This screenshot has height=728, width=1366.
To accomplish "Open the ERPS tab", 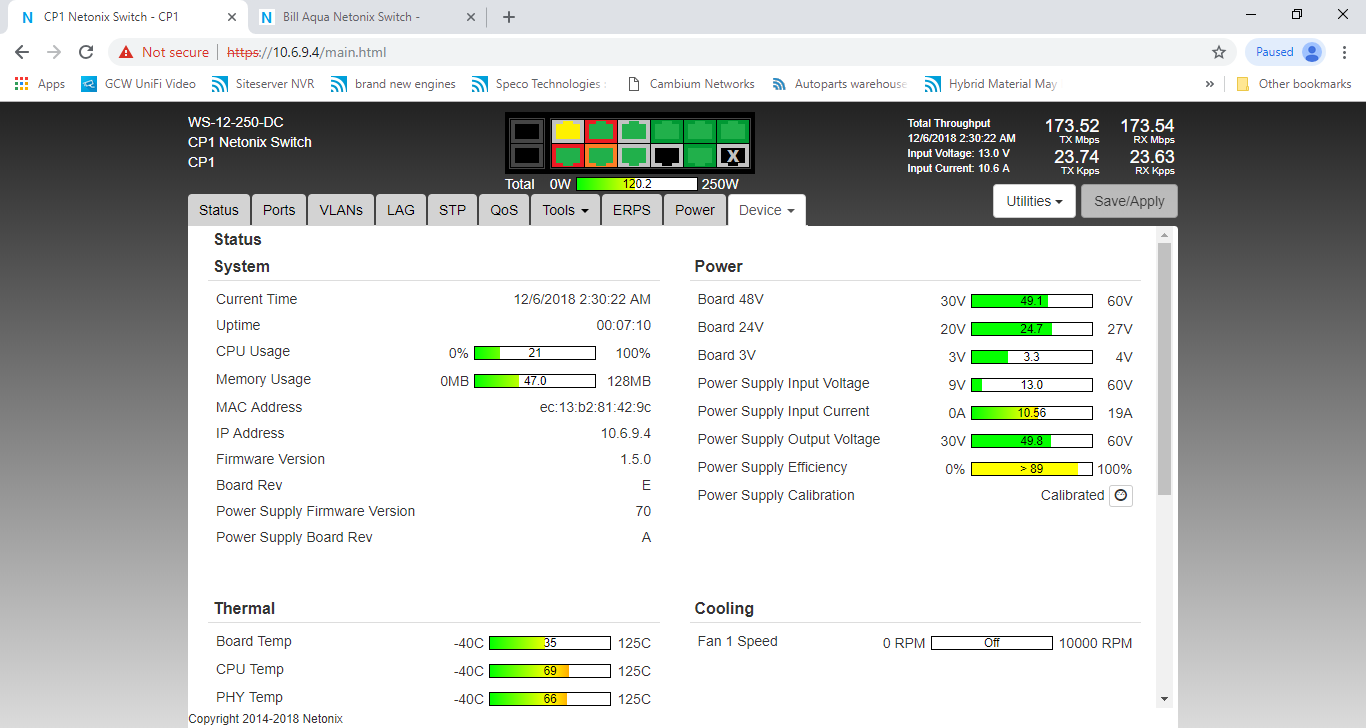I will point(631,210).
